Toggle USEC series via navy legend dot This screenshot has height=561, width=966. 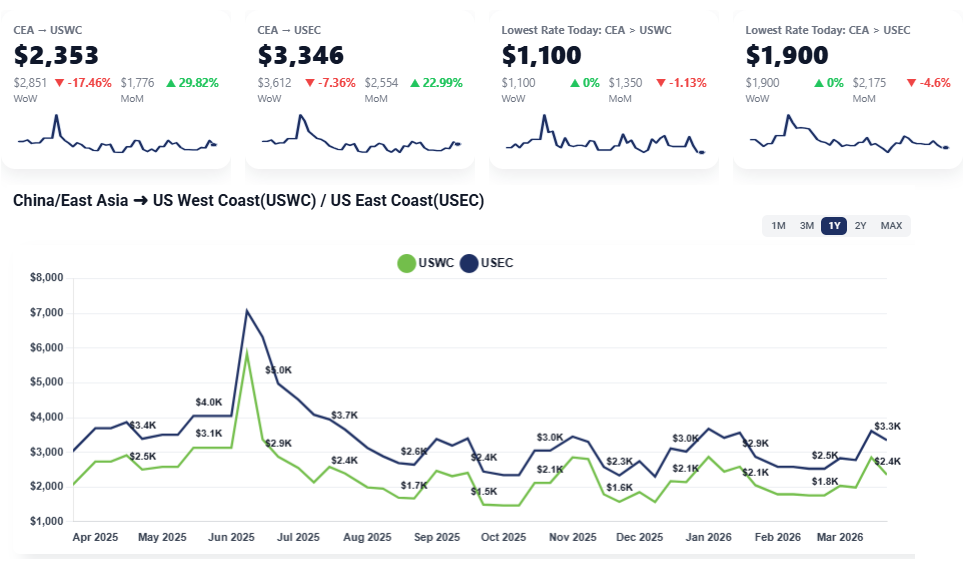[x=468, y=263]
